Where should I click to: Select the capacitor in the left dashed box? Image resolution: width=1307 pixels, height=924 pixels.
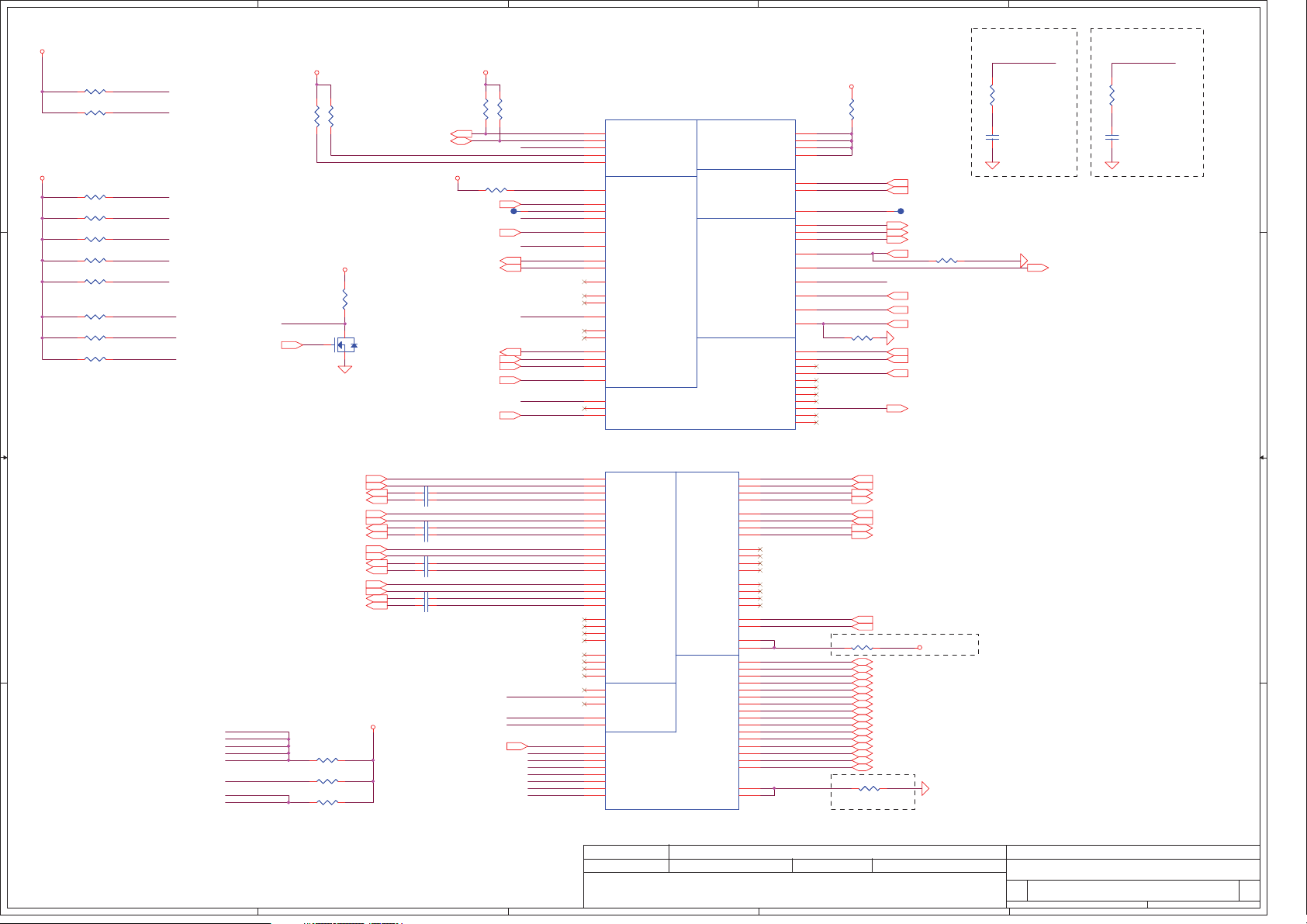(x=992, y=137)
